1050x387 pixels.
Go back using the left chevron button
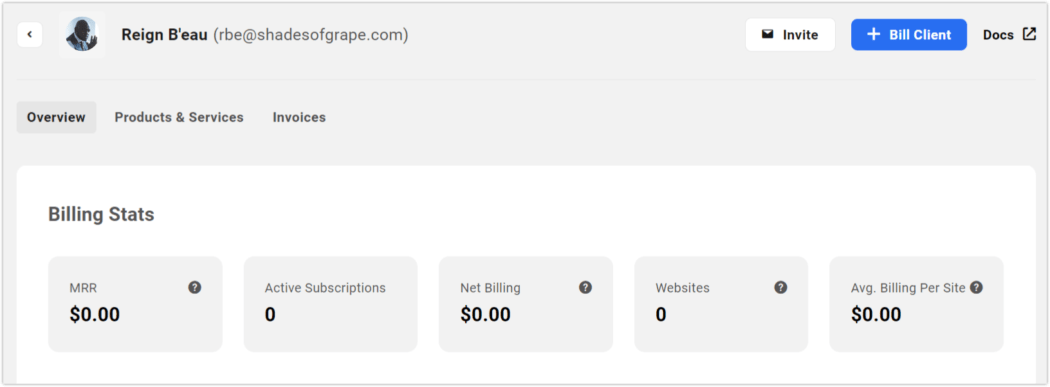29,35
